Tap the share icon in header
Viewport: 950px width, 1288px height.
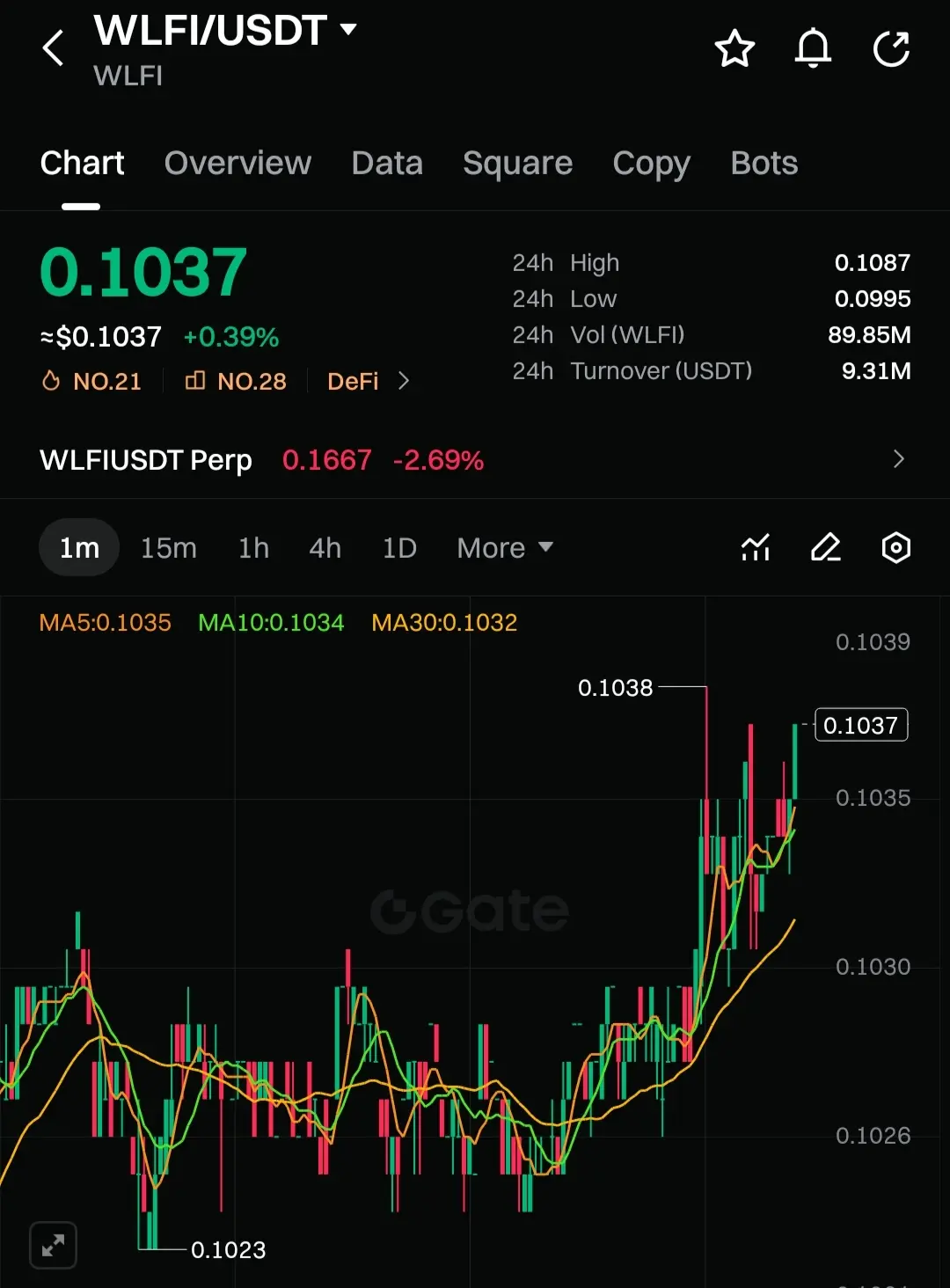coord(891,48)
